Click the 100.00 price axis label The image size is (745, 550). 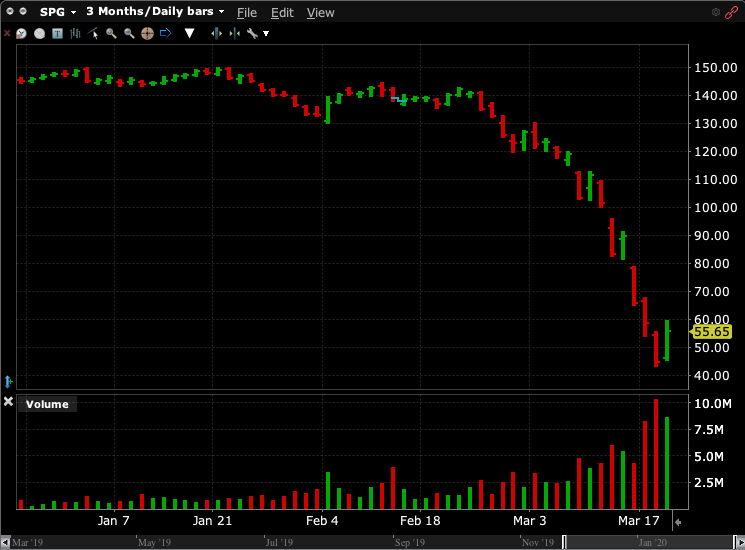point(716,208)
